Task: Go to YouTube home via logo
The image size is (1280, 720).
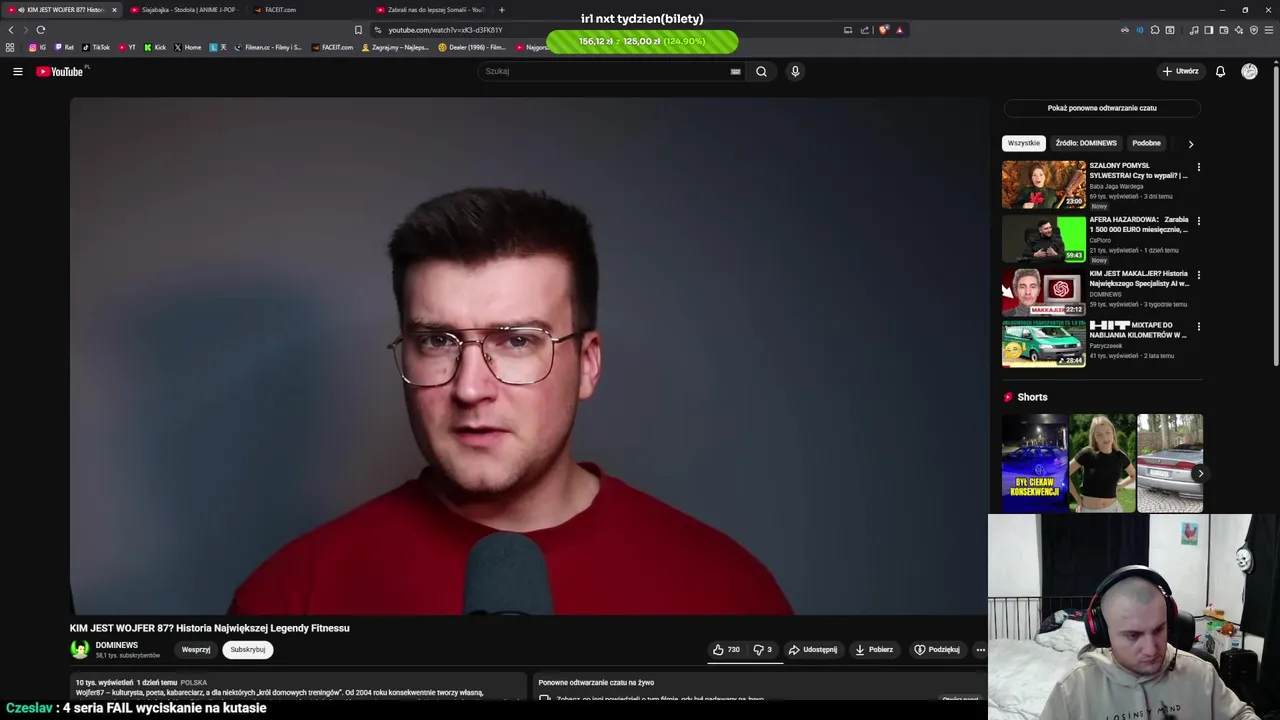Action: pyautogui.click(x=60, y=71)
